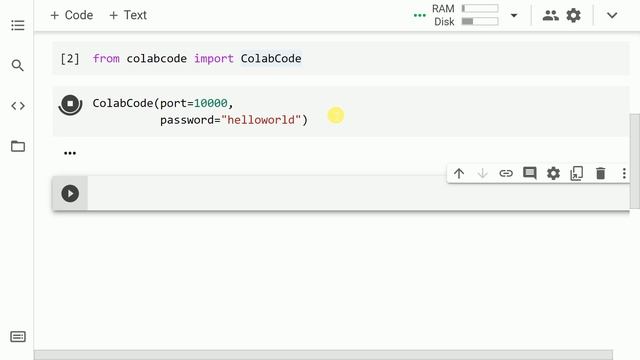Click the [2] execution count label
640x360 pixels.
click(70, 58)
